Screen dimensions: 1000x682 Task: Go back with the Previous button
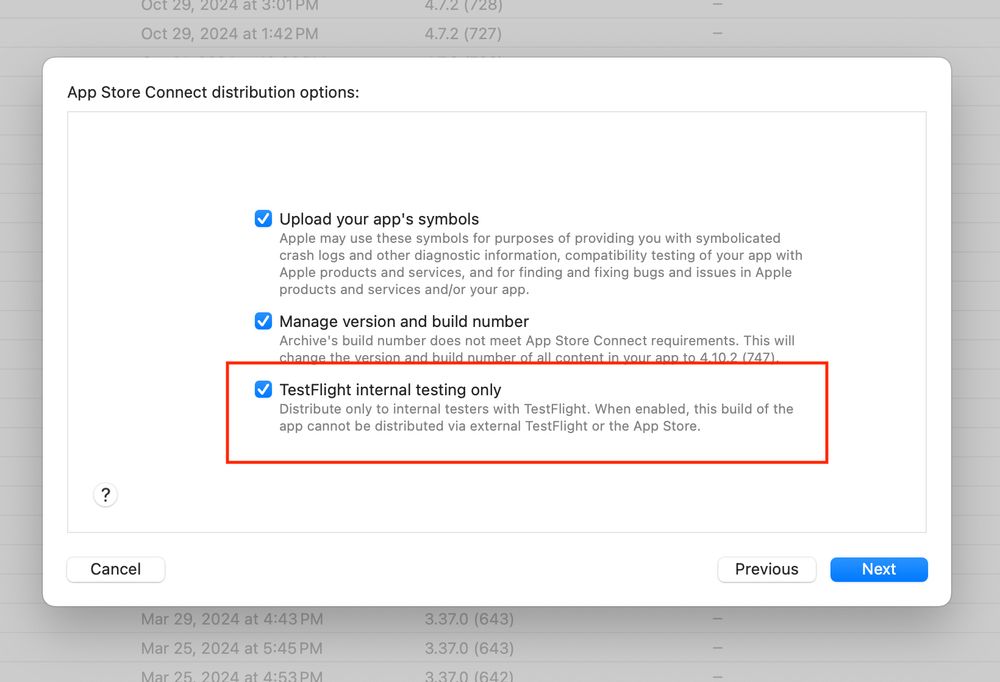point(767,569)
